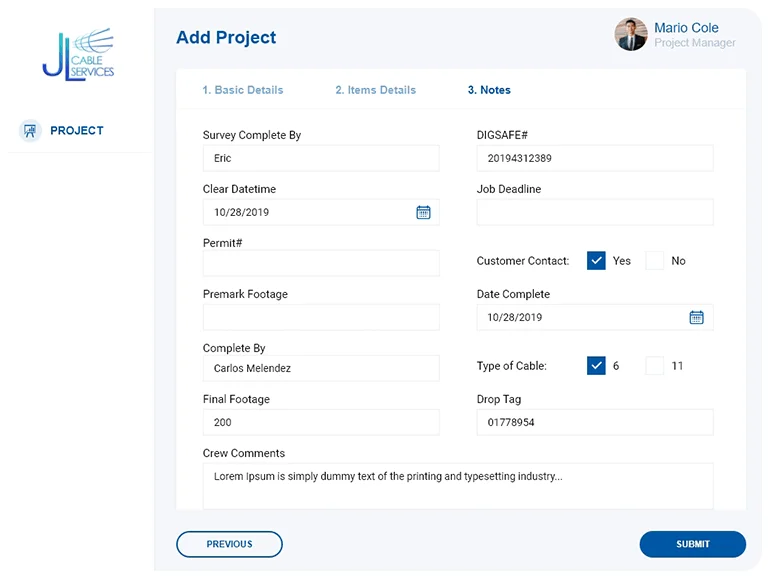Click the JL Cable Services logo
Screen dimensions: 770x579
(78, 54)
